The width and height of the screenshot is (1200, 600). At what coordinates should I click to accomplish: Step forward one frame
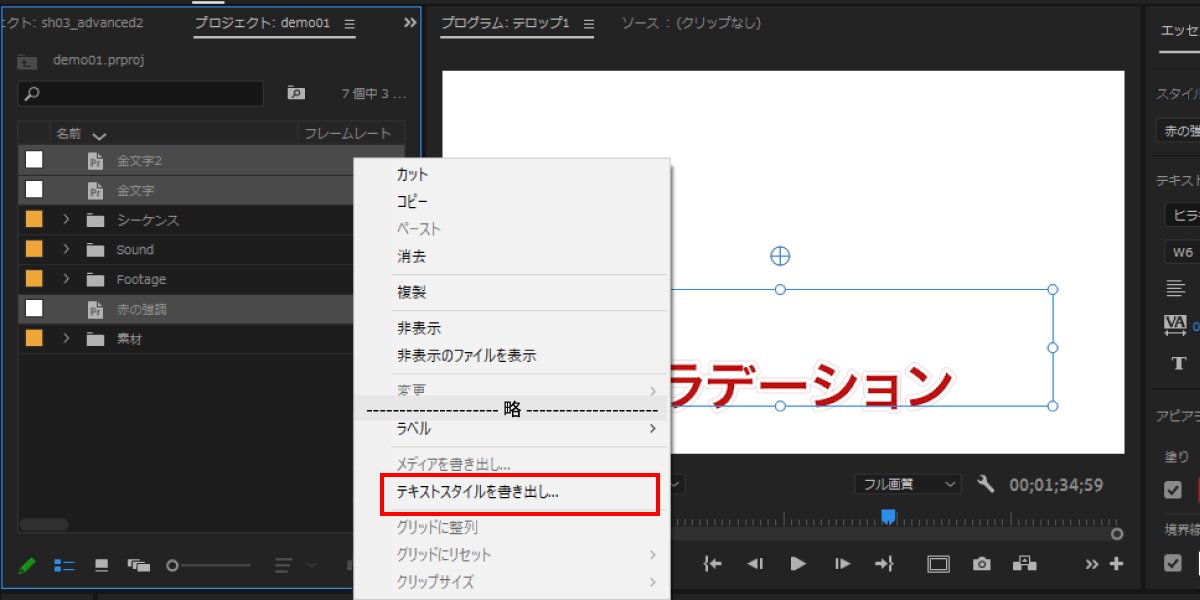[842, 564]
